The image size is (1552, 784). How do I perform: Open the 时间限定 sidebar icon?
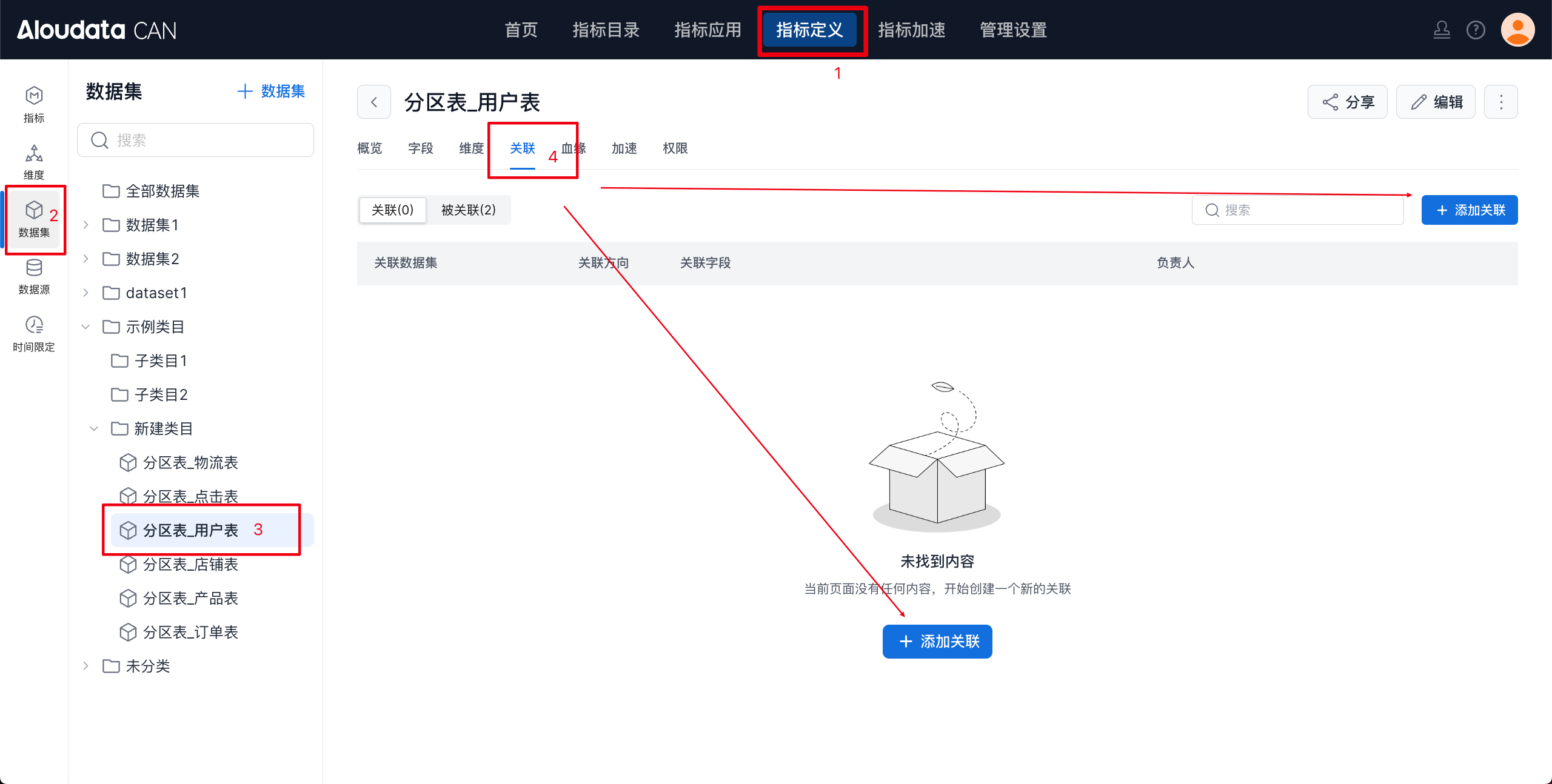pyautogui.click(x=34, y=333)
